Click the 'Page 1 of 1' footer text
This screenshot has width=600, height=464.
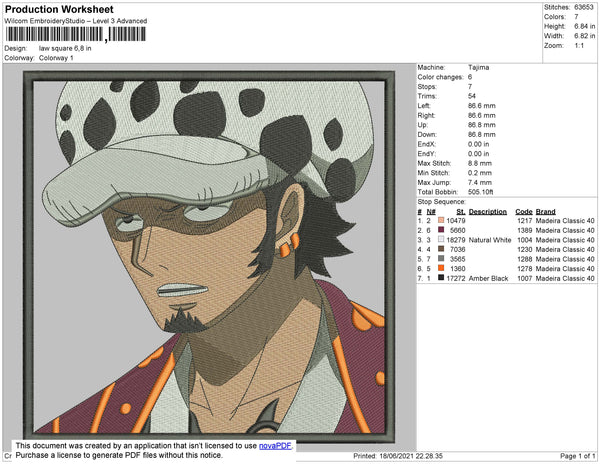point(577,456)
